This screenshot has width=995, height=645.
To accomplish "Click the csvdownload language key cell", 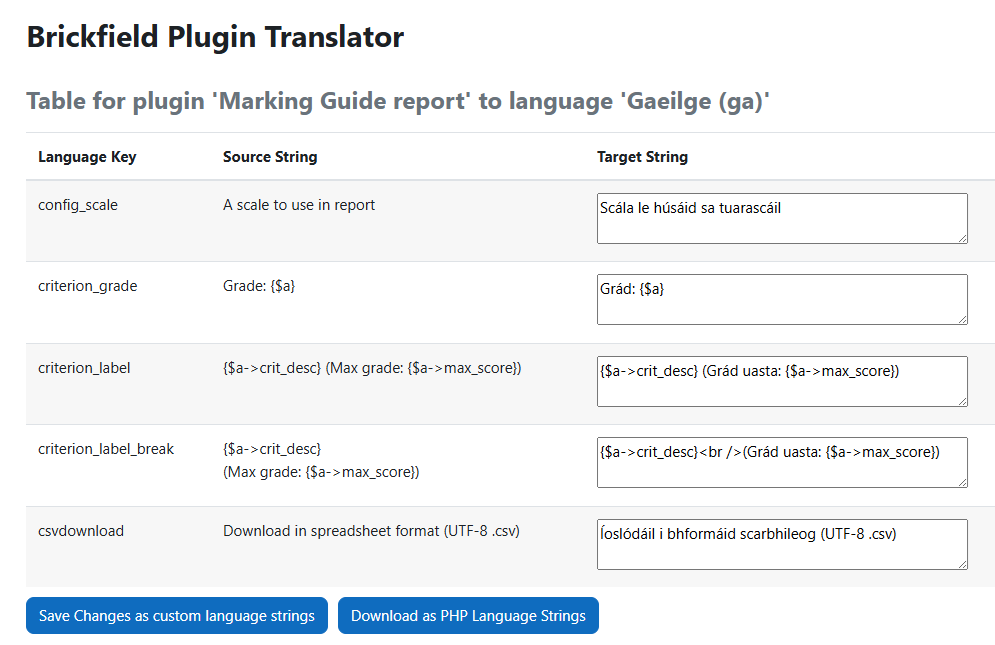I will click(81, 531).
